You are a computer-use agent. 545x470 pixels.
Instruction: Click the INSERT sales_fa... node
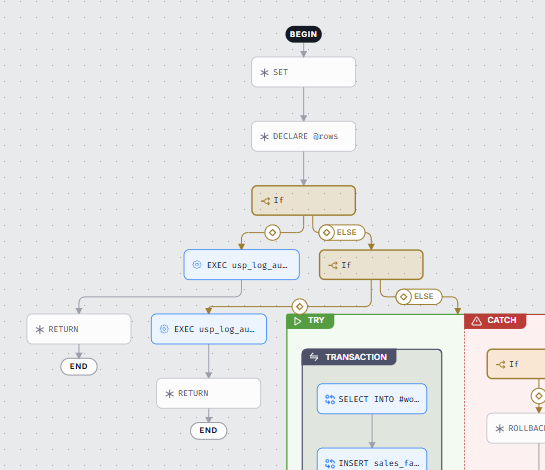tap(372, 459)
